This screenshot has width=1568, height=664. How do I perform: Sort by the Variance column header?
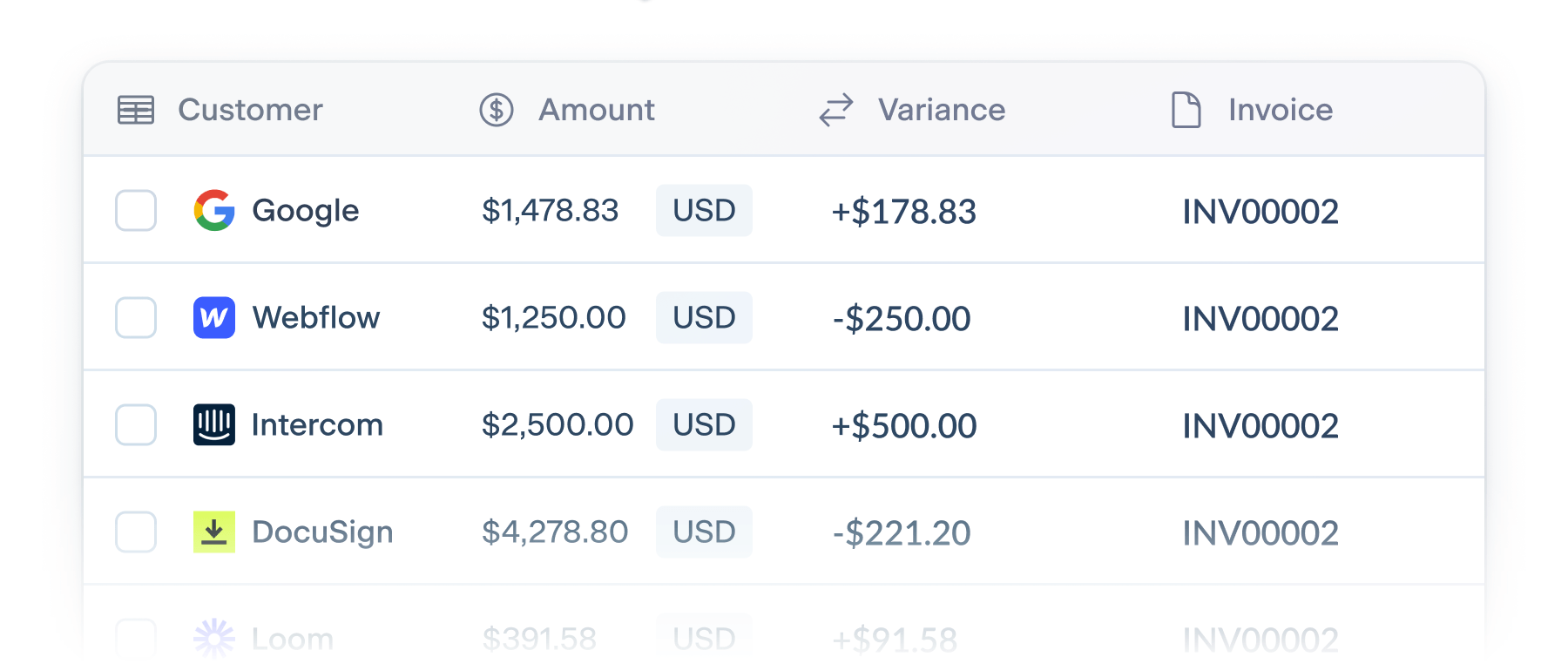942,110
